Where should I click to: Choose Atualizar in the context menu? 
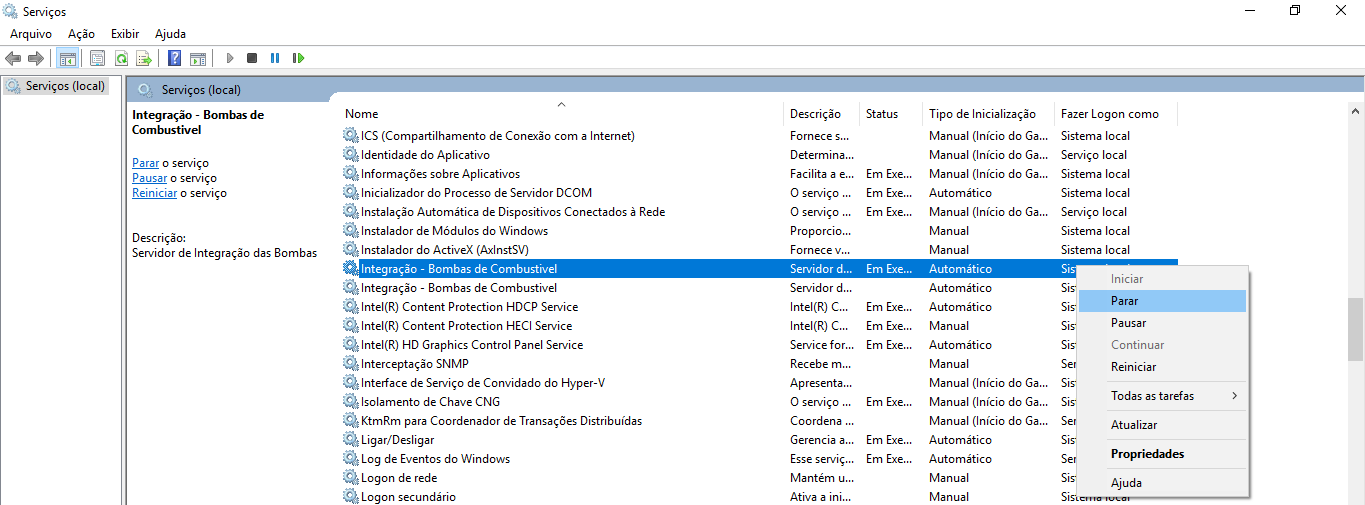(1162, 425)
